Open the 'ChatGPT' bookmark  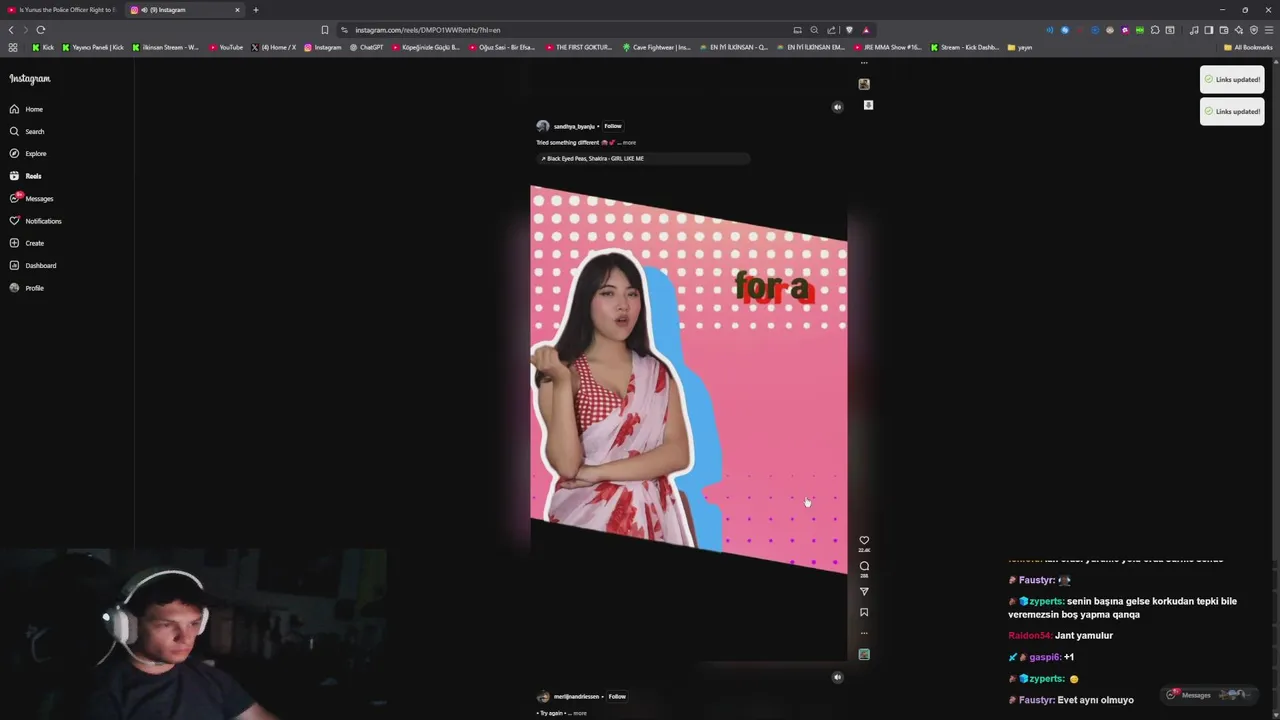[x=366, y=47]
